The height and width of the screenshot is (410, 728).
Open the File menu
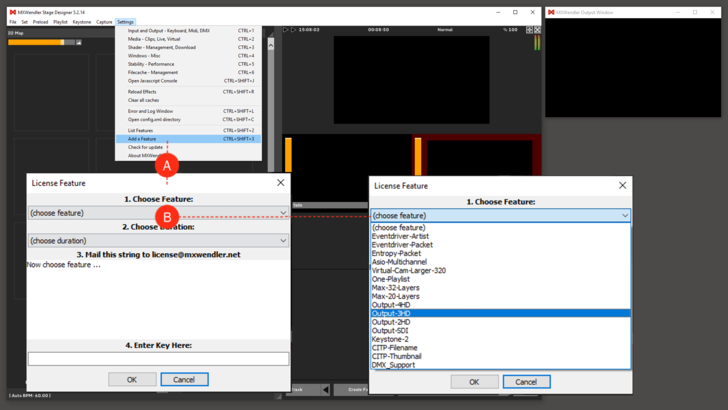click(x=13, y=22)
